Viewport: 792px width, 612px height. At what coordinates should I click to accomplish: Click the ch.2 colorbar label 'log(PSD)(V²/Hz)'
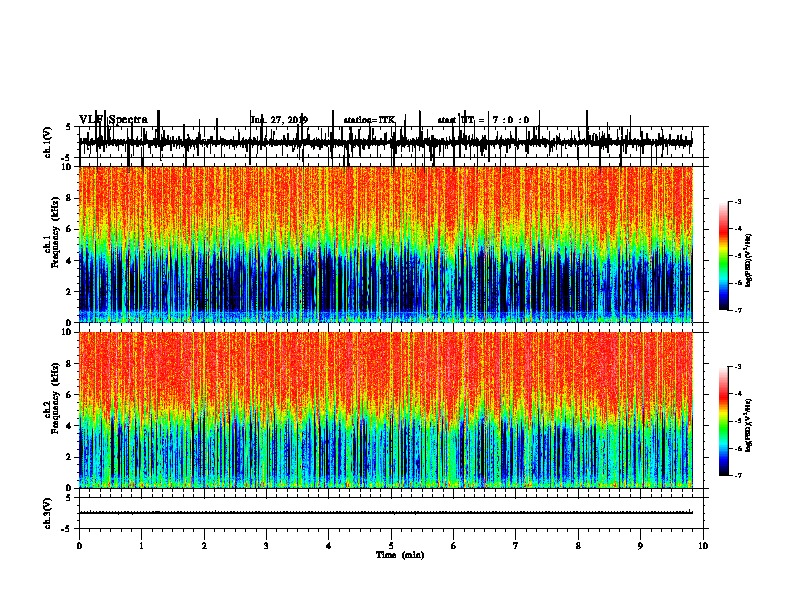[749, 426]
